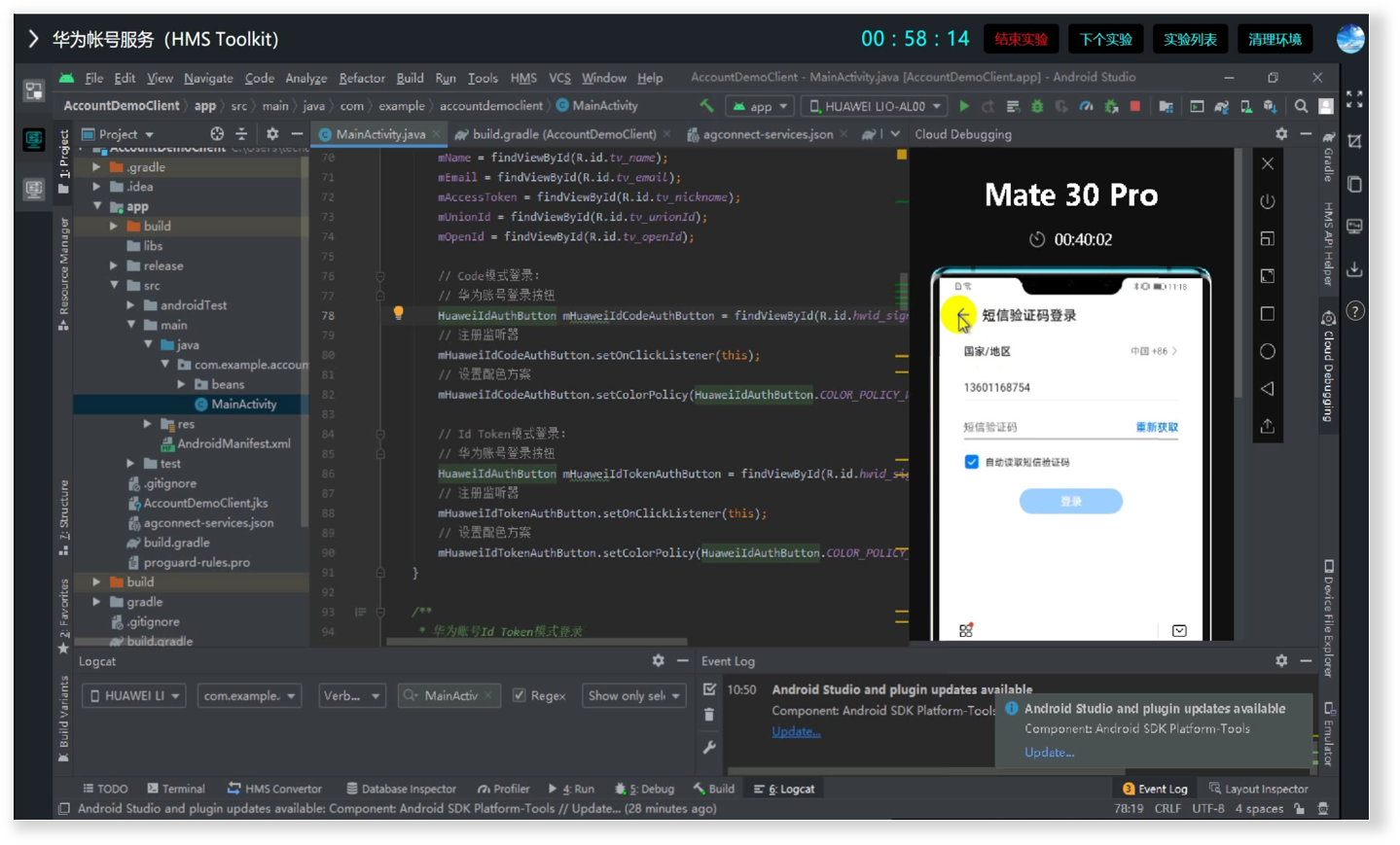
Task: Open Logcat device dropdown HUAWEI LI
Action: [x=134, y=695]
